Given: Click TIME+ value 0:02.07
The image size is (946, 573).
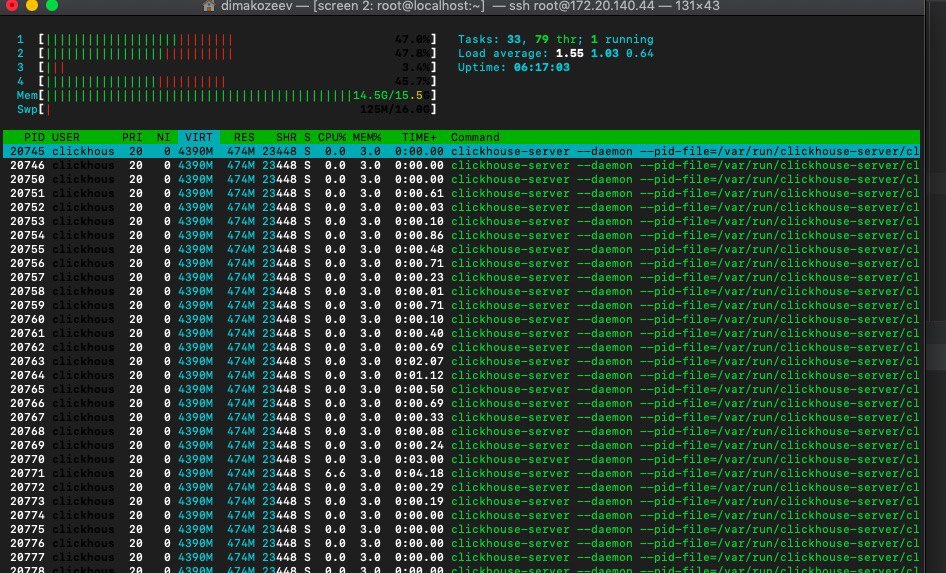Looking at the screenshot, I should pyautogui.click(x=419, y=361).
